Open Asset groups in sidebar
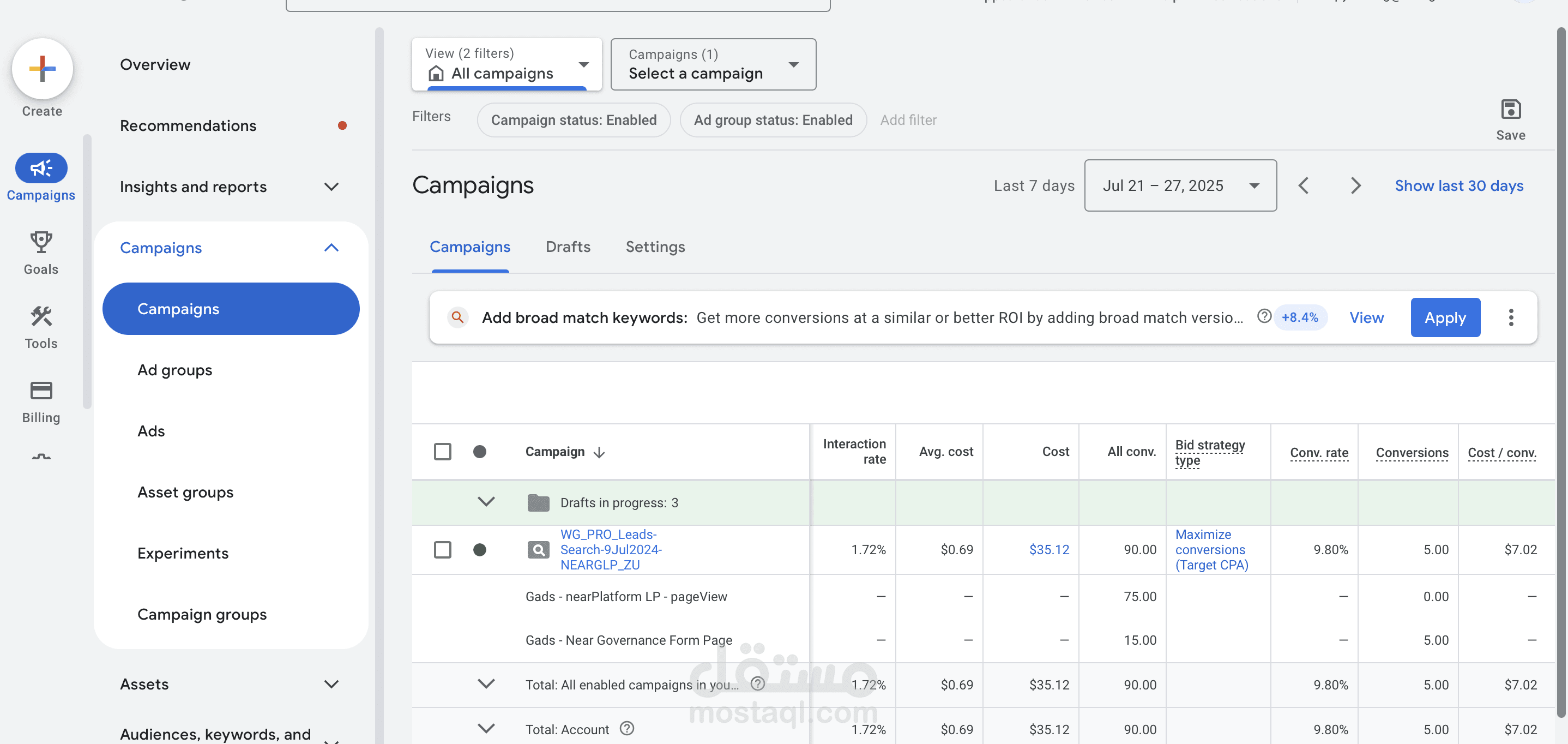The image size is (1568, 744). [186, 492]
